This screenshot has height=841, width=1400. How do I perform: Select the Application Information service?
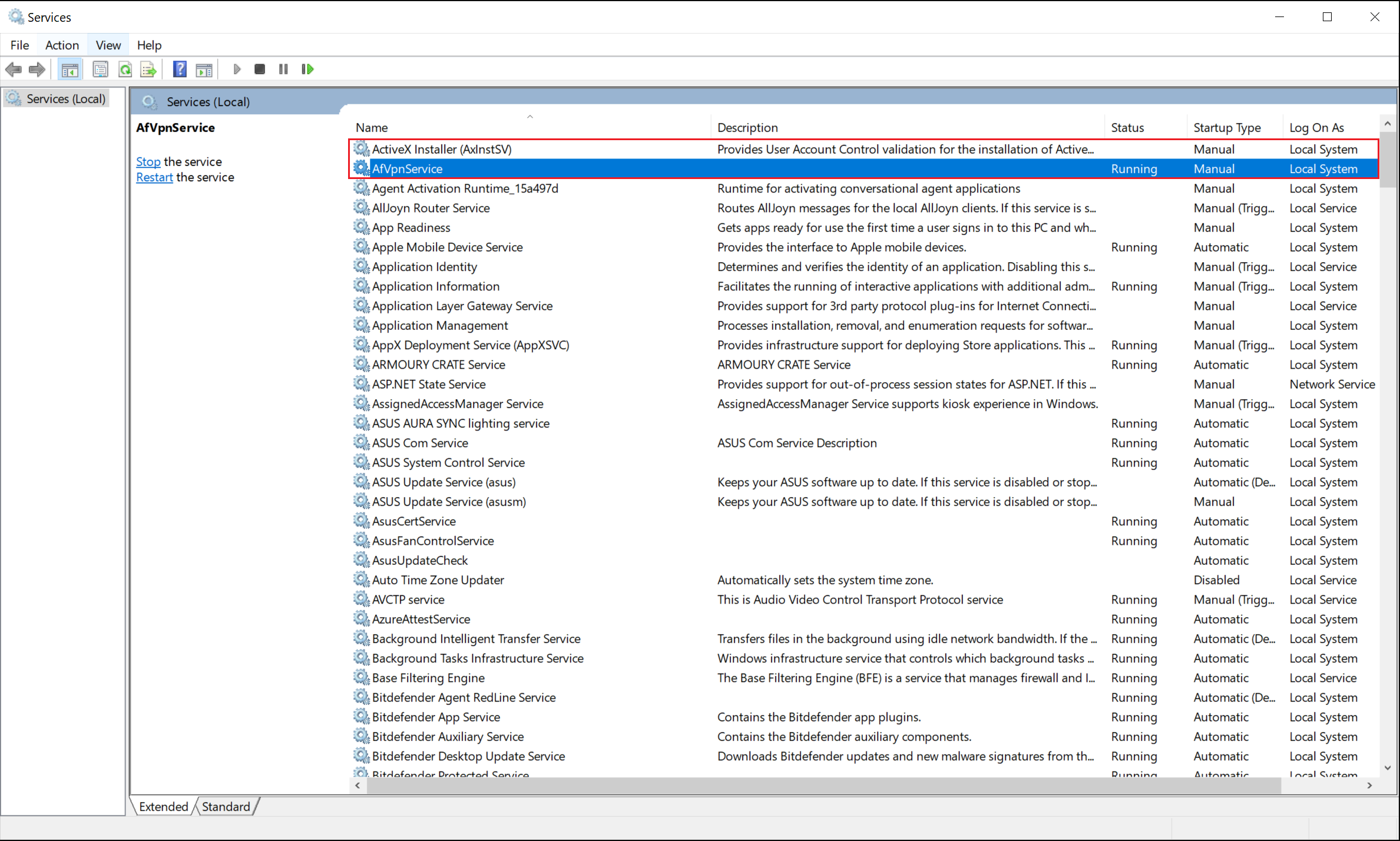[x=865, y=286]
